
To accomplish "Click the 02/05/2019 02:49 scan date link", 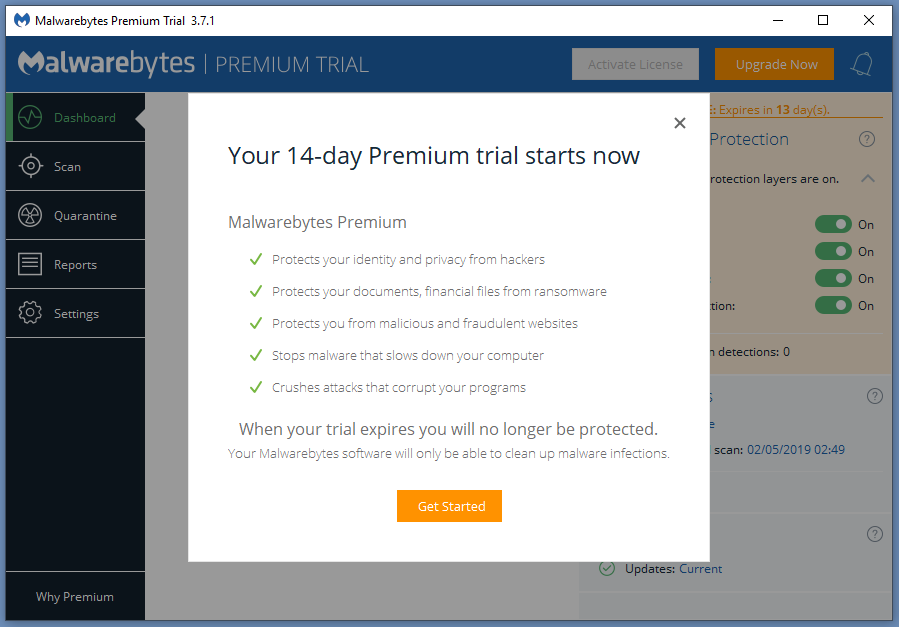I will [796, 450].
